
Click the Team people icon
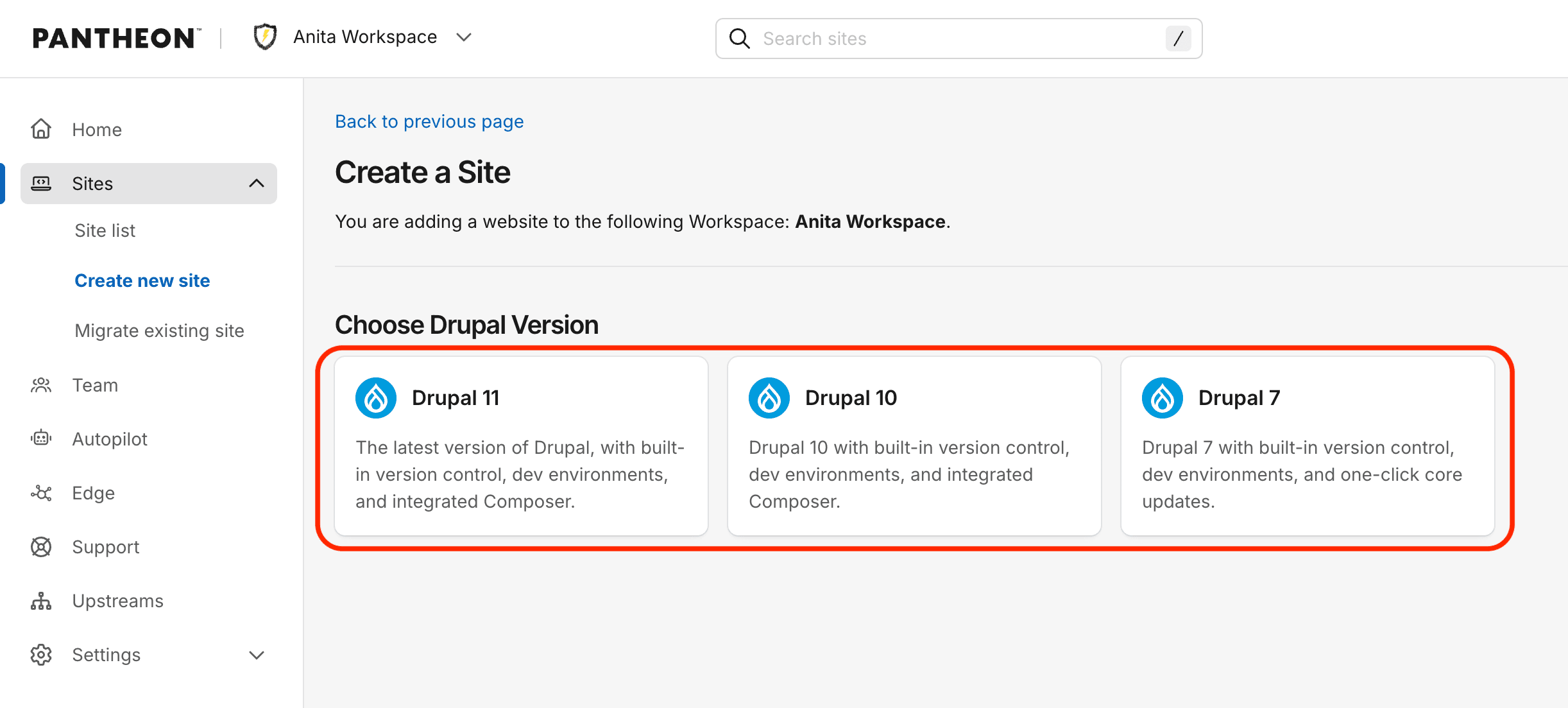41,385
